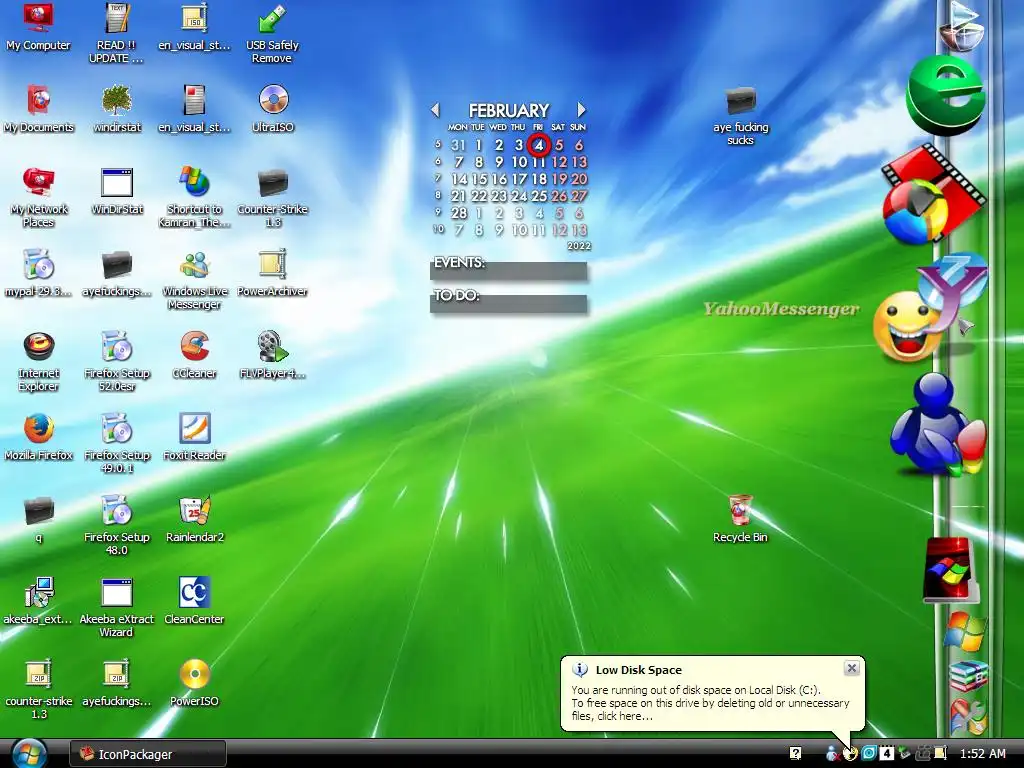
Task: Click the blue circular tray icon
Action: (869, 754)
